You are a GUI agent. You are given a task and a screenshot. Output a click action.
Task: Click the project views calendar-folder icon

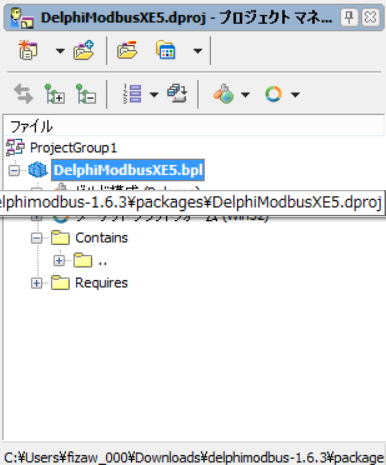(x=166, y=50)
